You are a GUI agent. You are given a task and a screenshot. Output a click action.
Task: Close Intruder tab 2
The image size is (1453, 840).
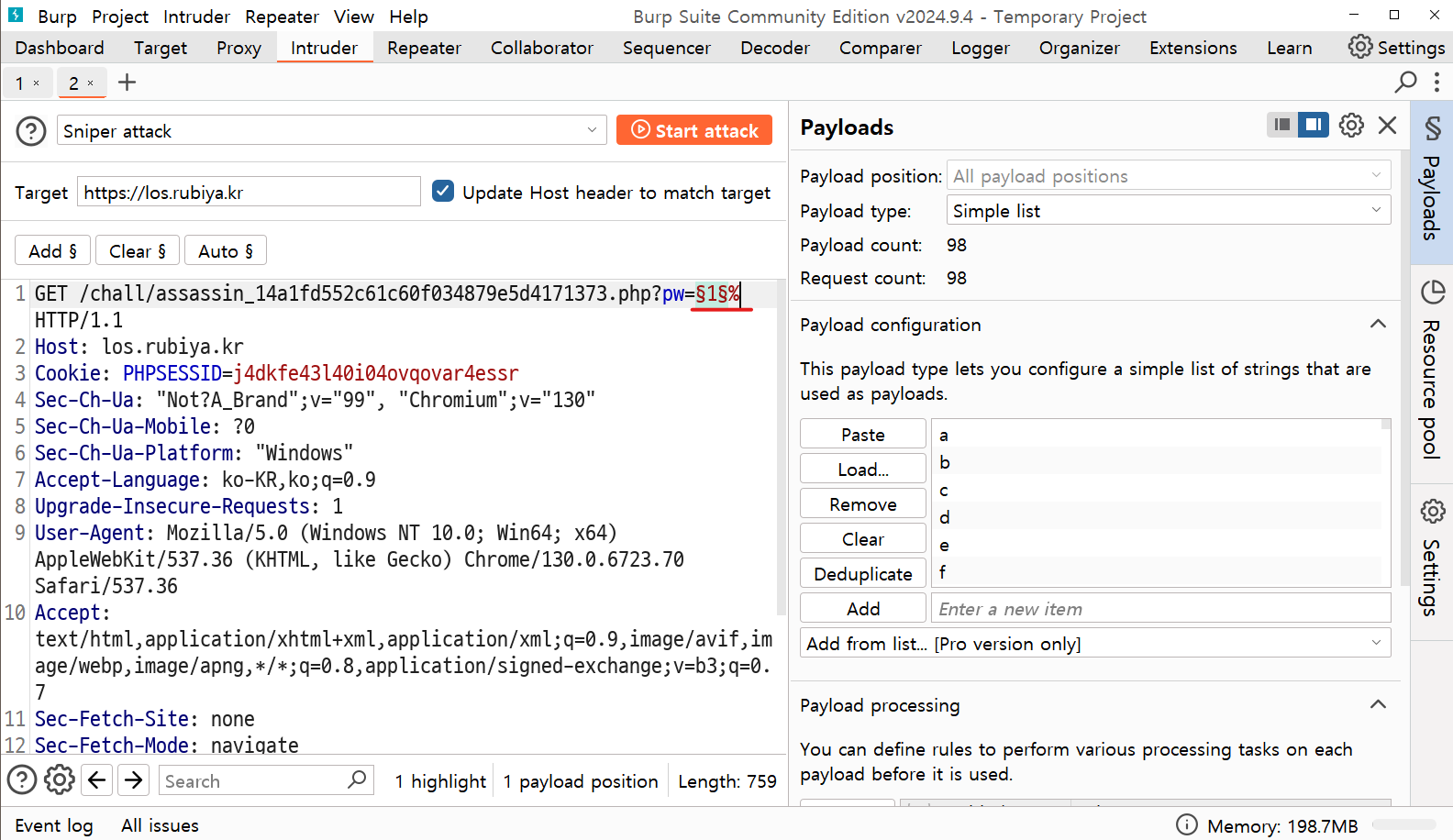tap(90, 83)
